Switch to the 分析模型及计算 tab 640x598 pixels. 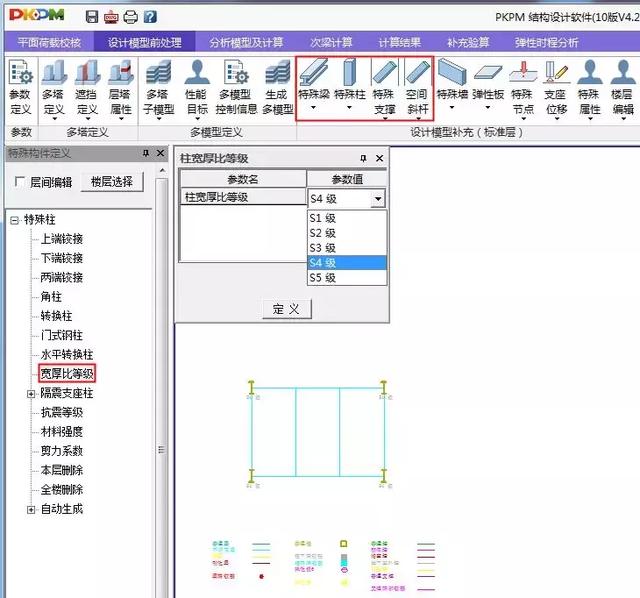246,43
